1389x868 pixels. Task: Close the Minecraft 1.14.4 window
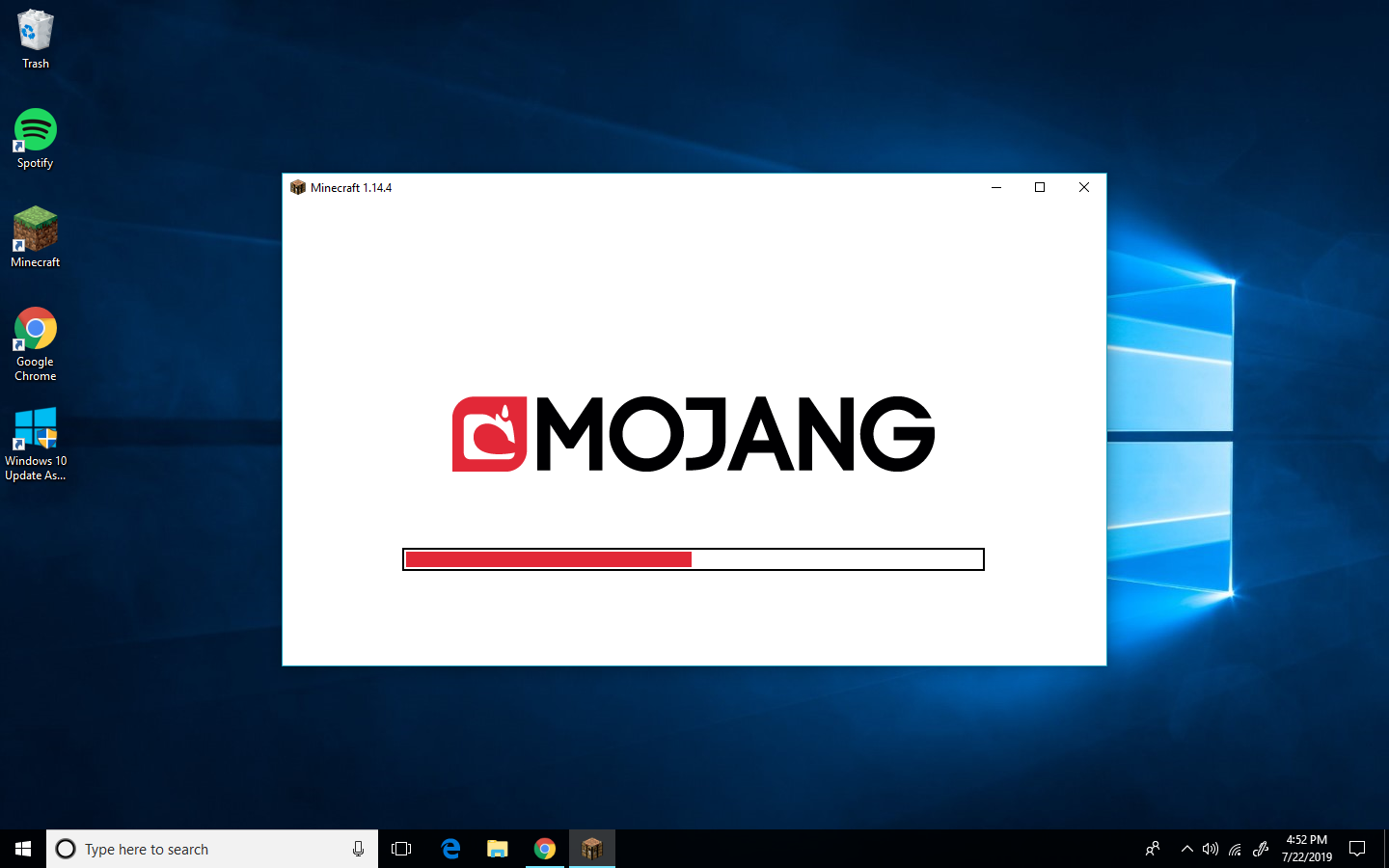click(1084, 187)
